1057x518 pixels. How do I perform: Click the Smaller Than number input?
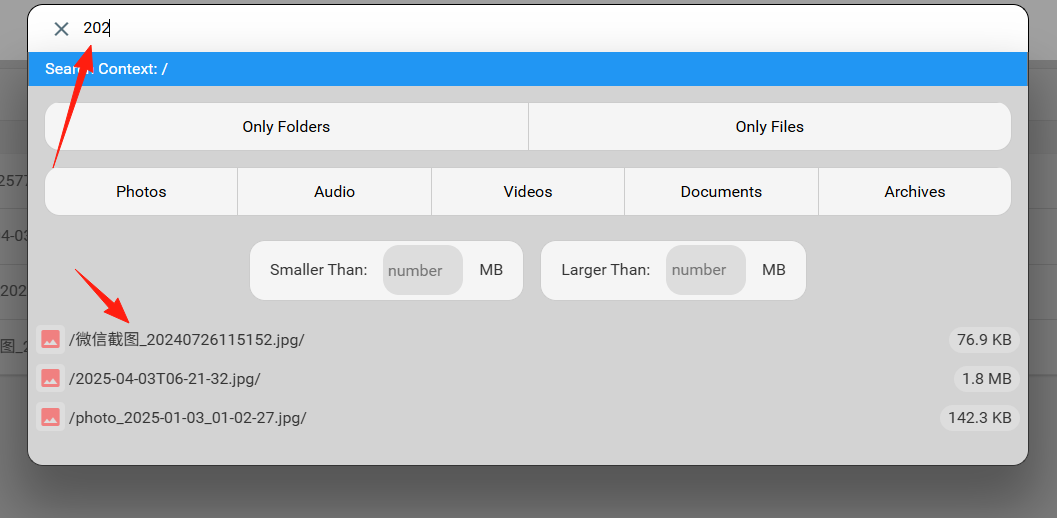[423, 270]
